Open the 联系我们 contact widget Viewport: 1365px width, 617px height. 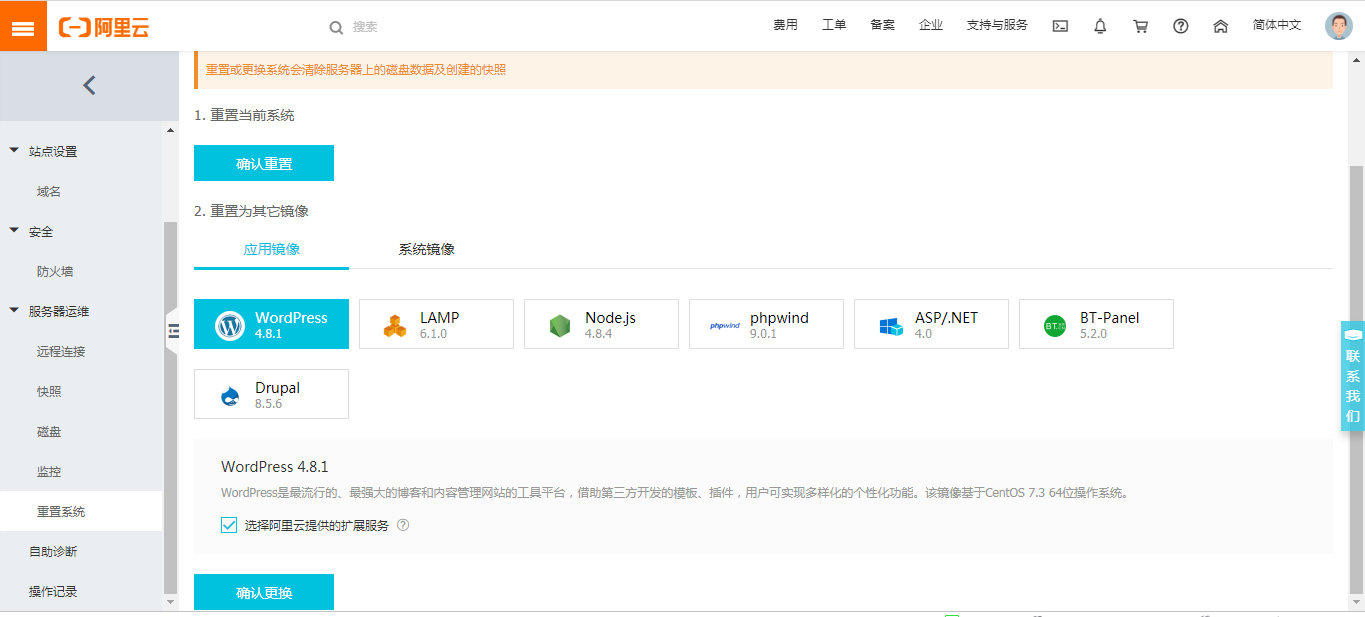pyautogui.click(x=1353, y=376)
